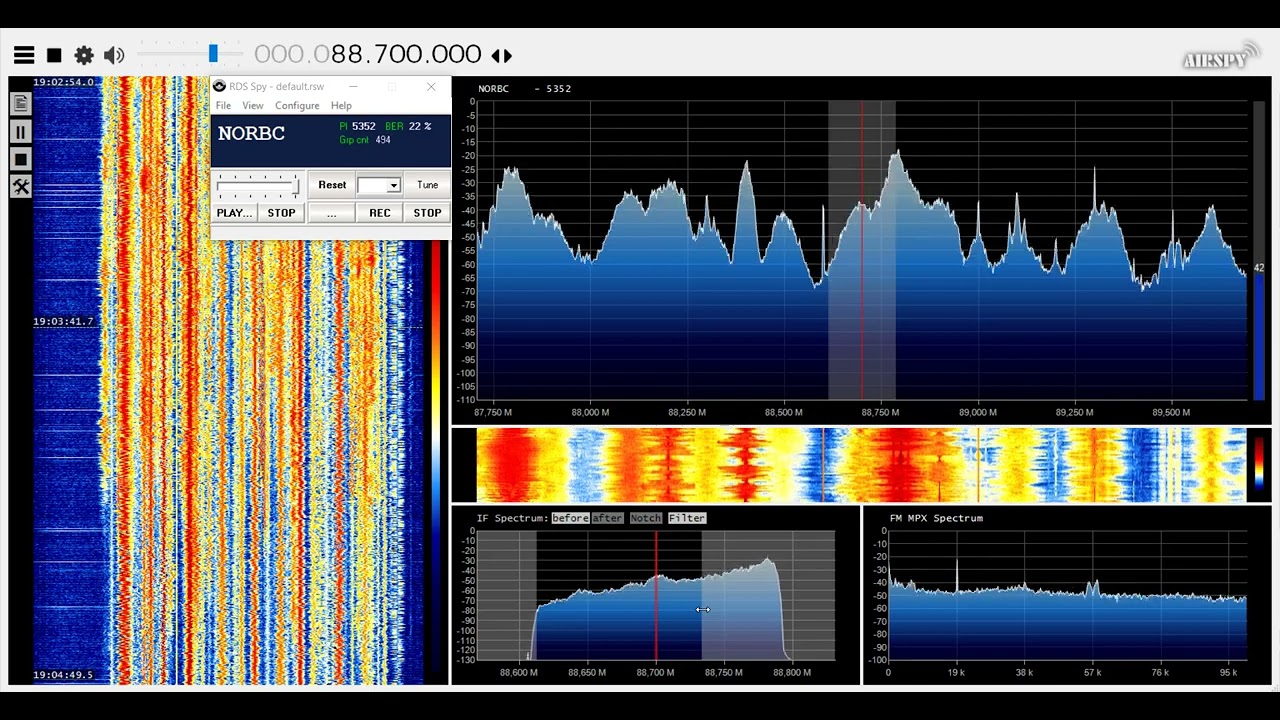Open File menu in RDS Spy
Viewport: 1280px width, 720px height.
[x=223, y=106]
